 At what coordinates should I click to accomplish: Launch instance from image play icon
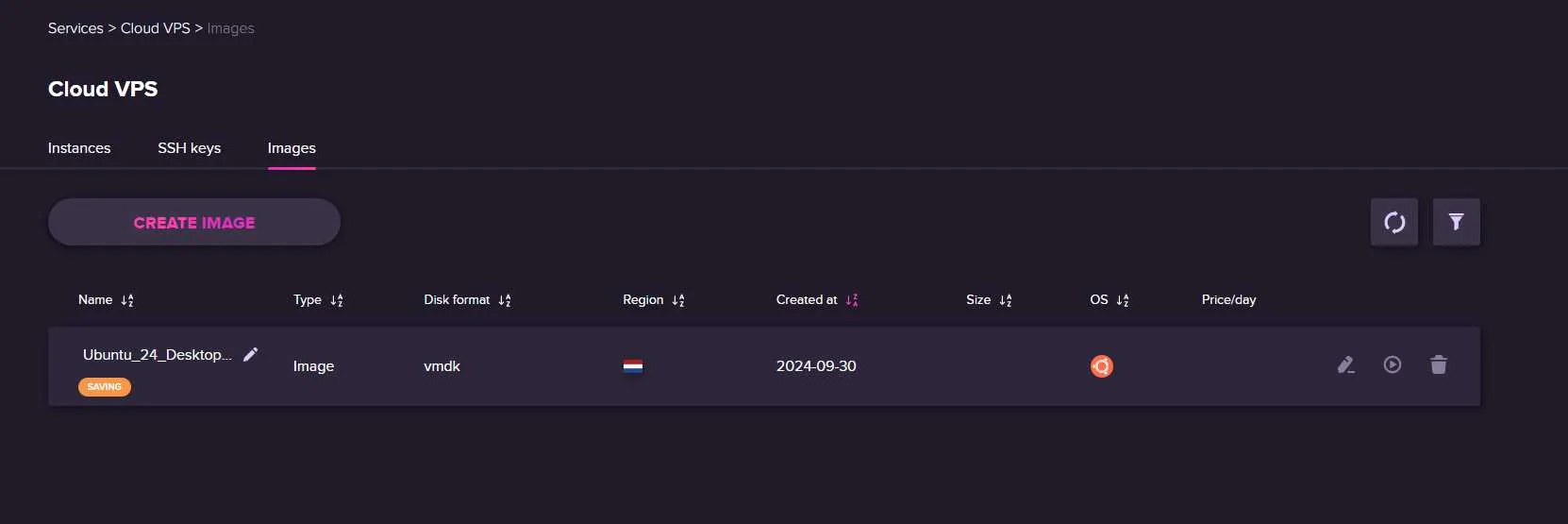pyautogui.click(x=1393, y=364)
